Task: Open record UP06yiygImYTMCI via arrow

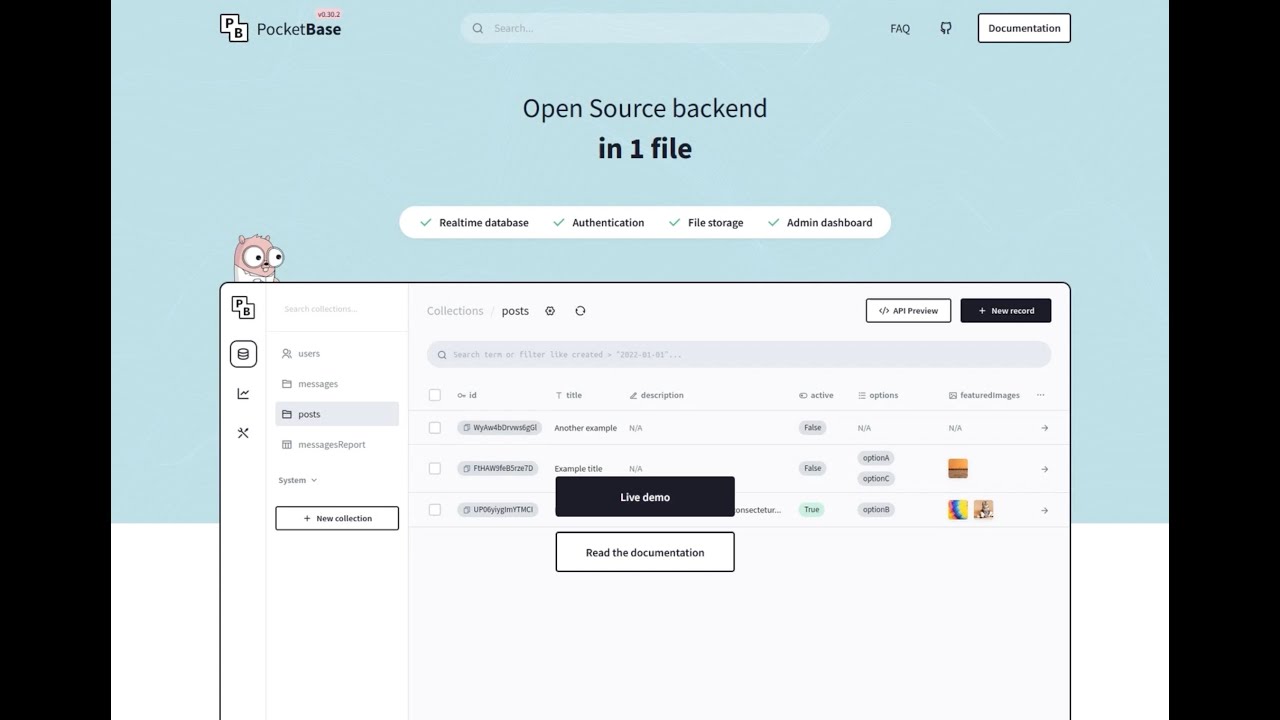Action: [1045, 510]
